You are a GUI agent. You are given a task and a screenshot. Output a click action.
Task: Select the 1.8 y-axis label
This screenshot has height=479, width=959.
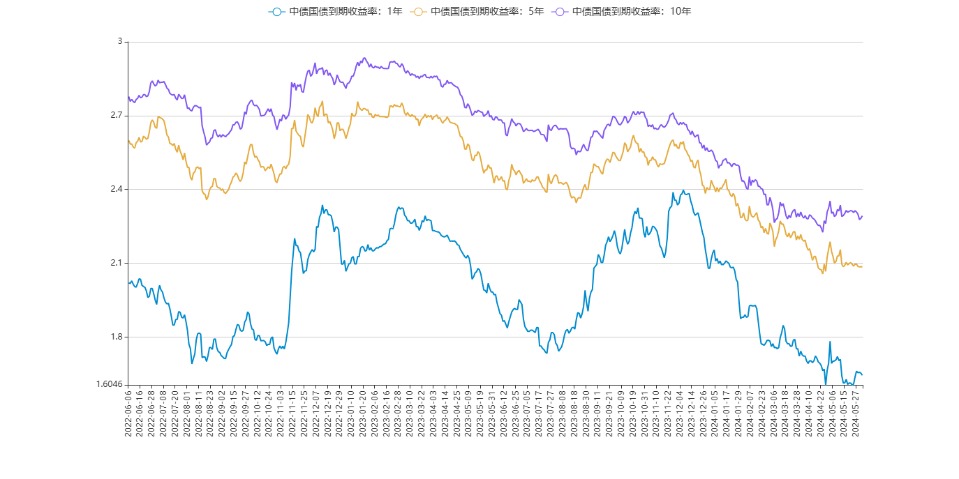(x=115, y=337)
